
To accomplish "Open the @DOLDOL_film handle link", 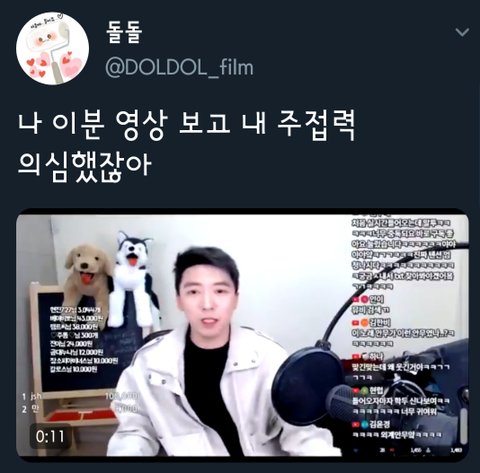I will [179, 67].
